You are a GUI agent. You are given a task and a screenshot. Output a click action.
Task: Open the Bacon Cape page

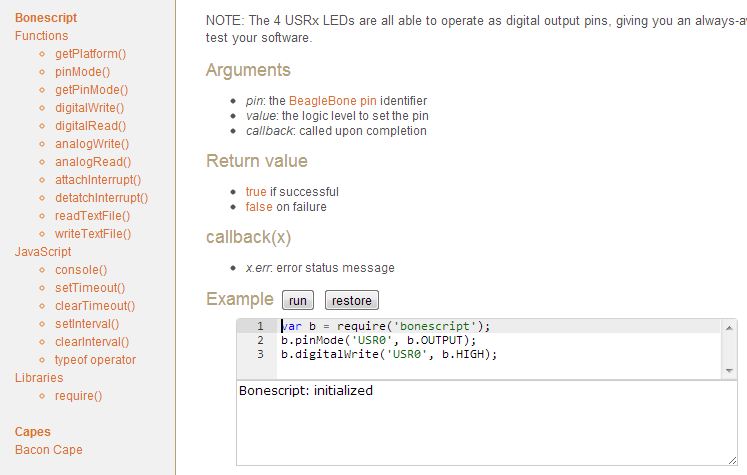click(49, 450)
